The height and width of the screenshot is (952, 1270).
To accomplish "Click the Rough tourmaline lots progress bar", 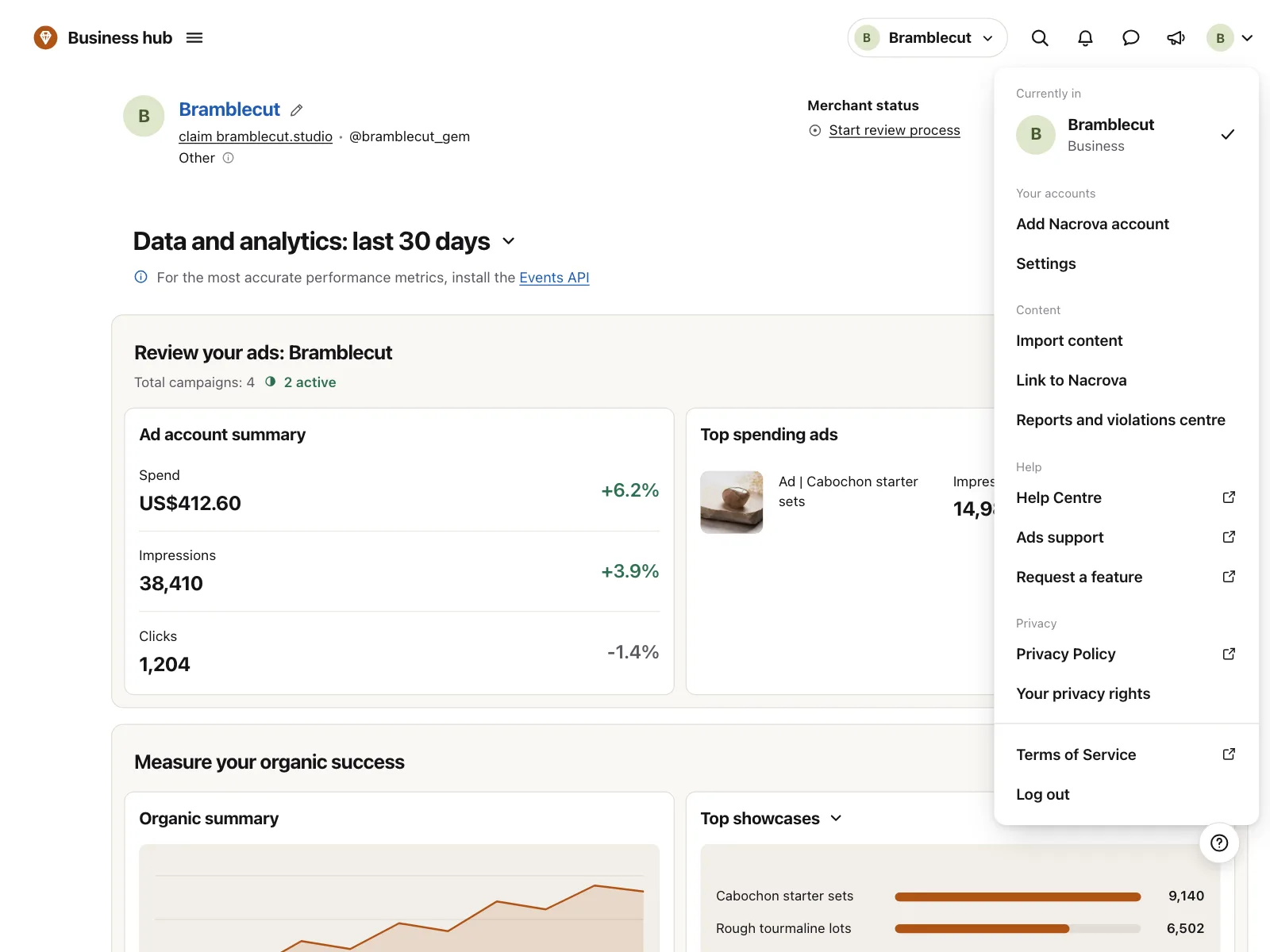I will click(x=1018, y=929).
